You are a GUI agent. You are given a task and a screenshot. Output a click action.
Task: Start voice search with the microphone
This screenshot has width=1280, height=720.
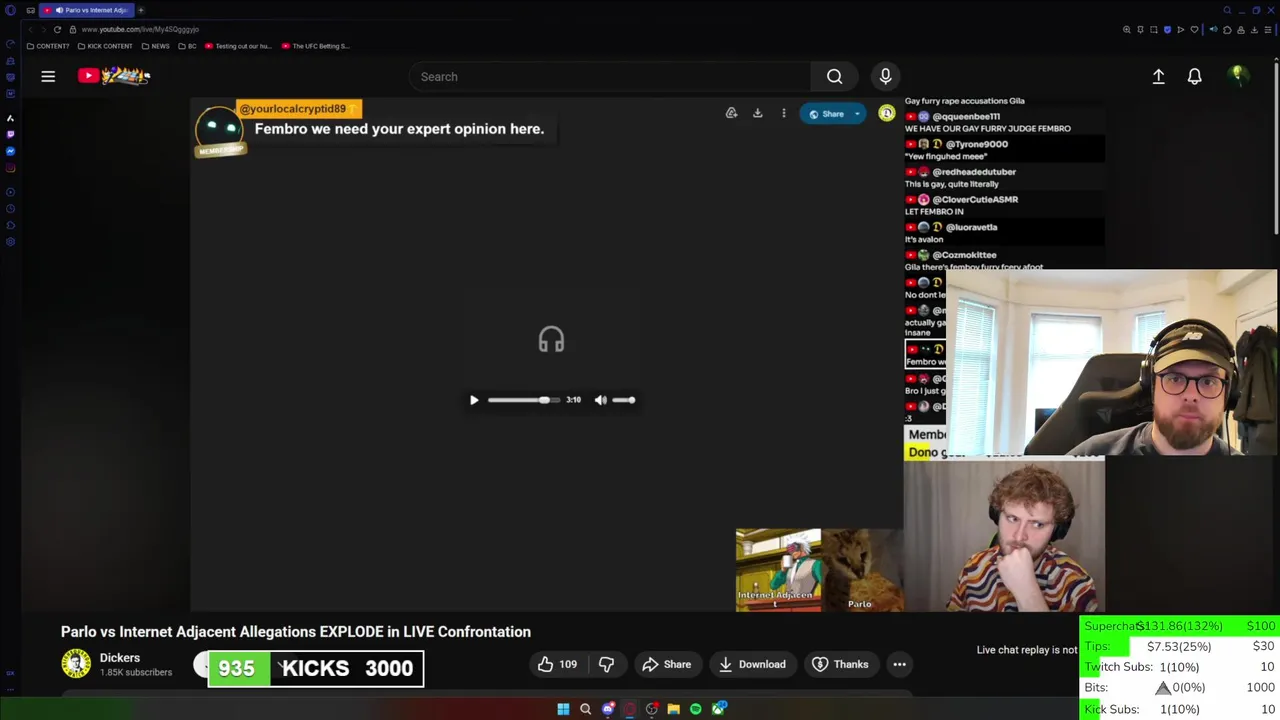coord(885,76)
